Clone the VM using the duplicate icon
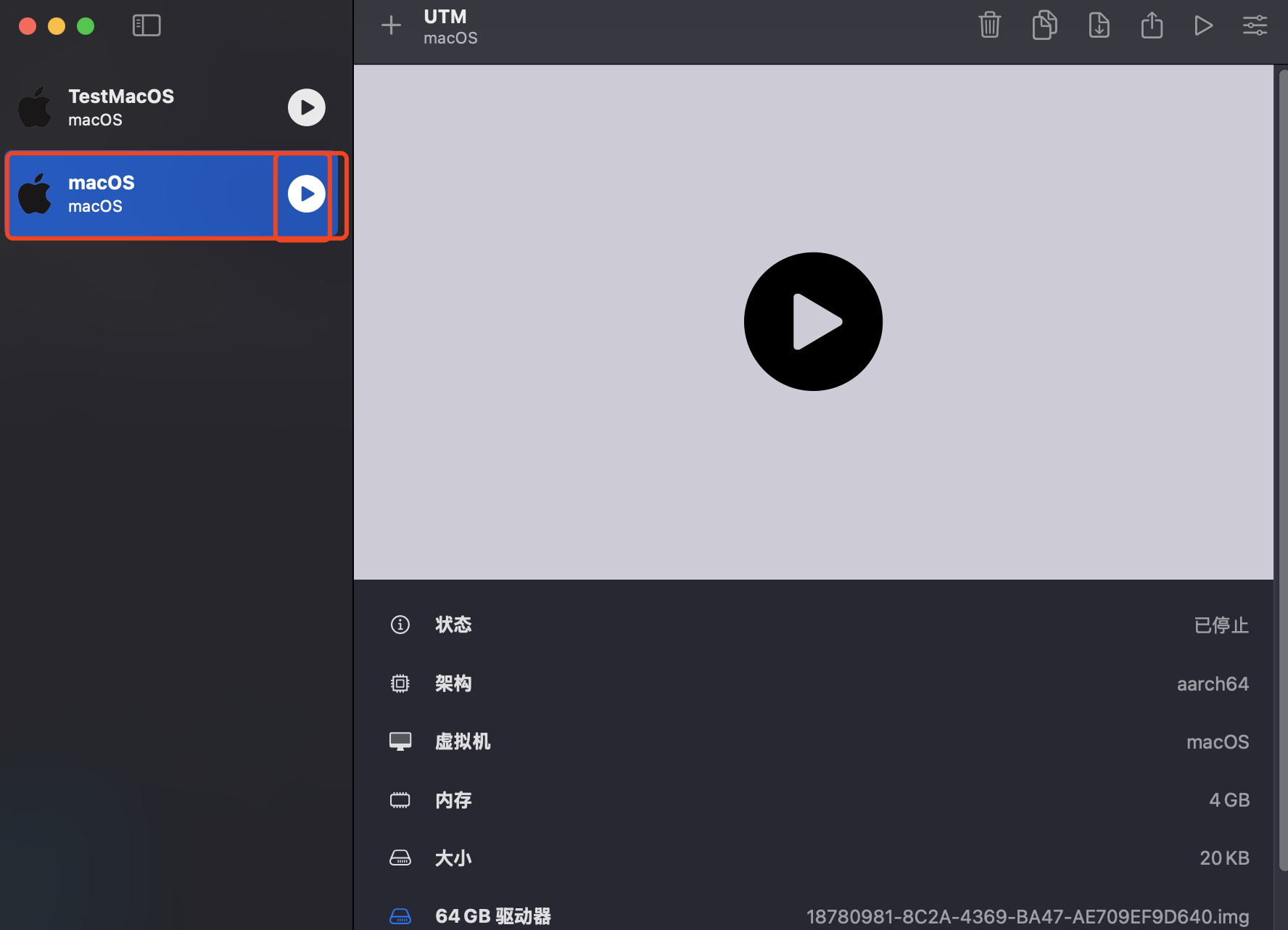The width and height of the screenshot is (1288, 930). pyautogui.click(x=1044, y=25)
